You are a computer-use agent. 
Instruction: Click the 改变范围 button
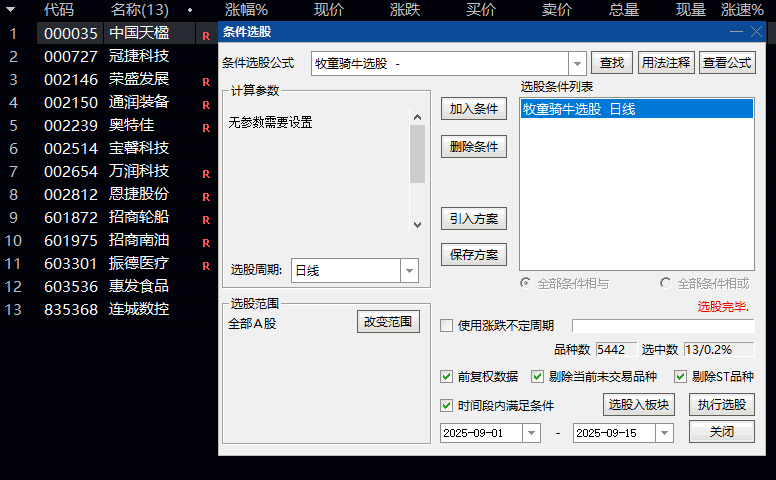point(388,322)
